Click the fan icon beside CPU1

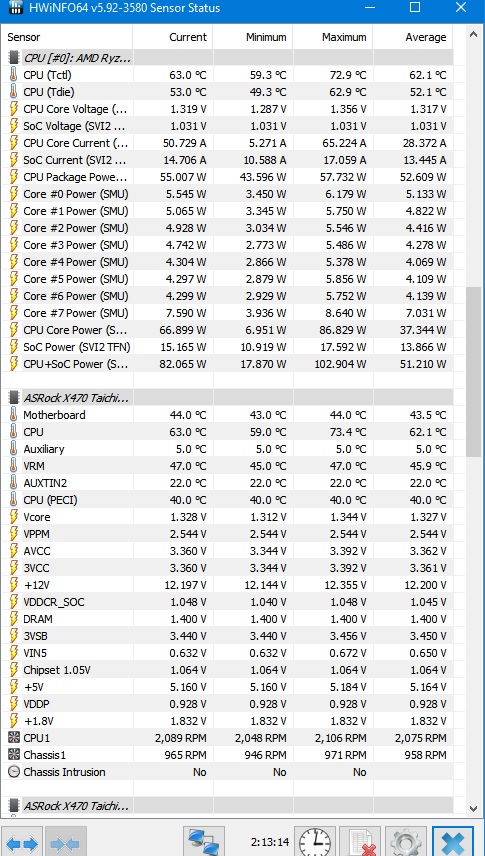pos(14,738)
